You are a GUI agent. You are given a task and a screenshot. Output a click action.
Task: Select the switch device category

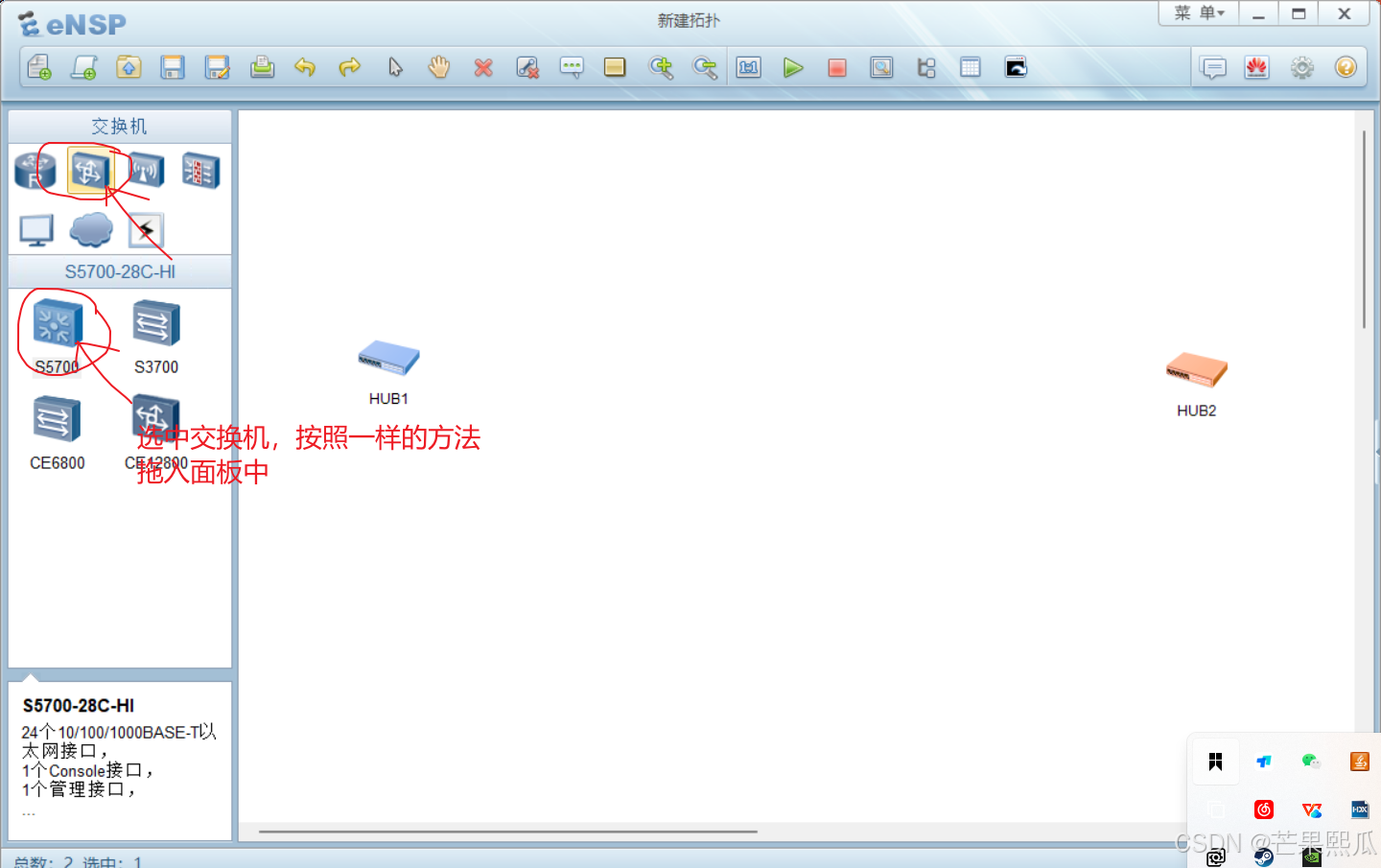point(89,171)
